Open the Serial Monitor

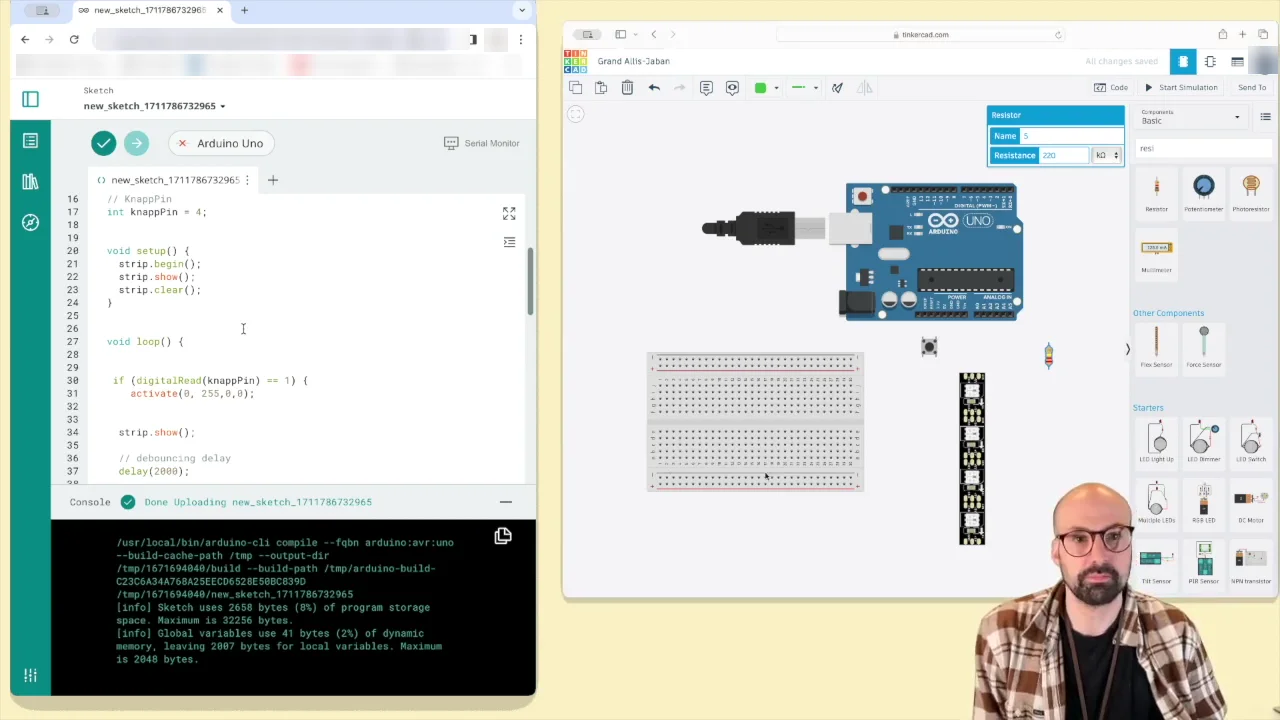click(482, 143)
